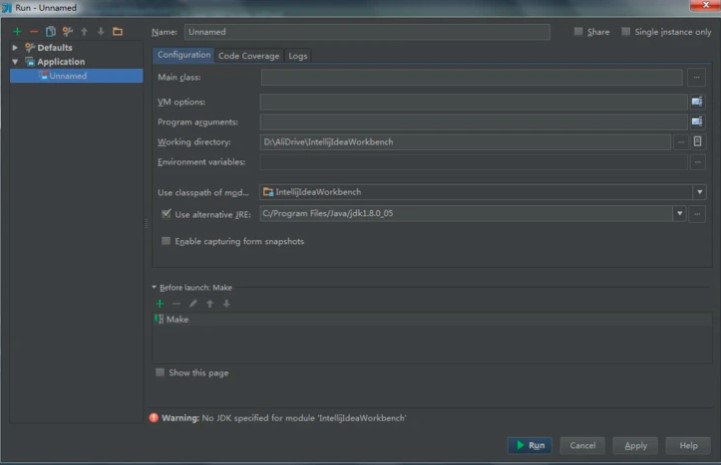Expand the Program arguments field editor icon
The width and height of the screenshot is (721, 465).
pyautogui.click(x=696, y=121)
